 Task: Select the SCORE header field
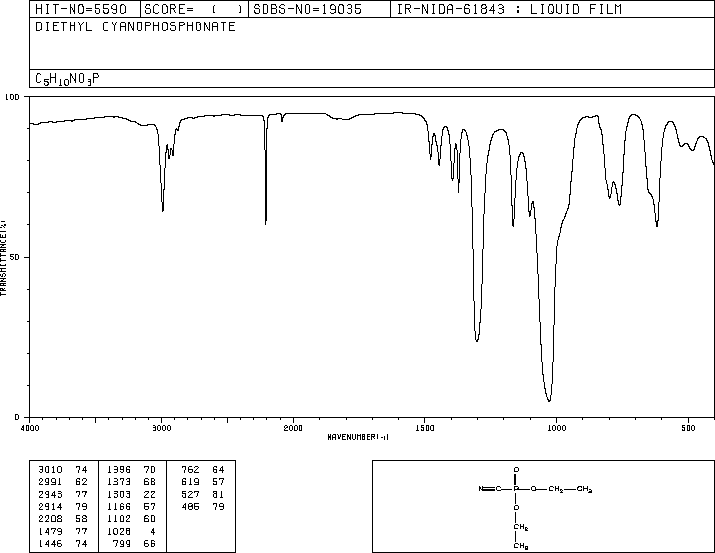tap(194, 9)
